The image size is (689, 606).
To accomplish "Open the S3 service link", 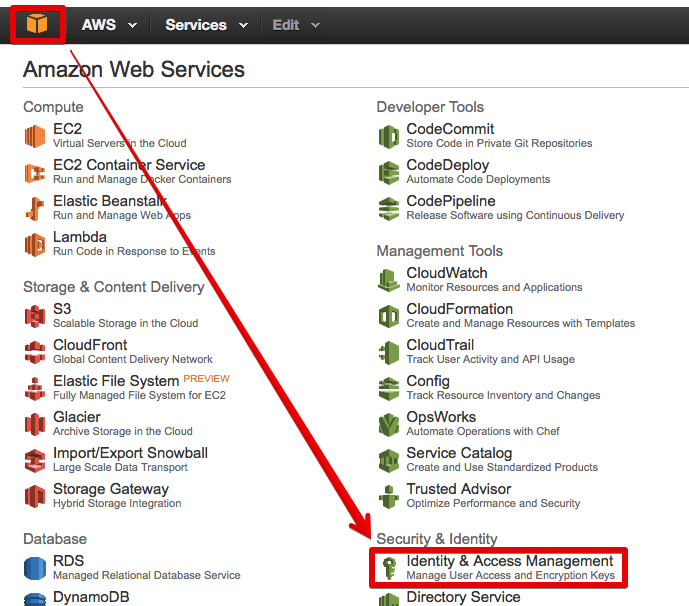I will pos(62,309).
